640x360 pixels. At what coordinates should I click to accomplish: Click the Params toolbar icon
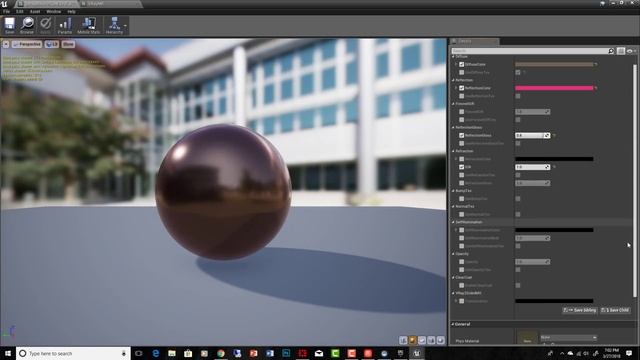[64, 25]
